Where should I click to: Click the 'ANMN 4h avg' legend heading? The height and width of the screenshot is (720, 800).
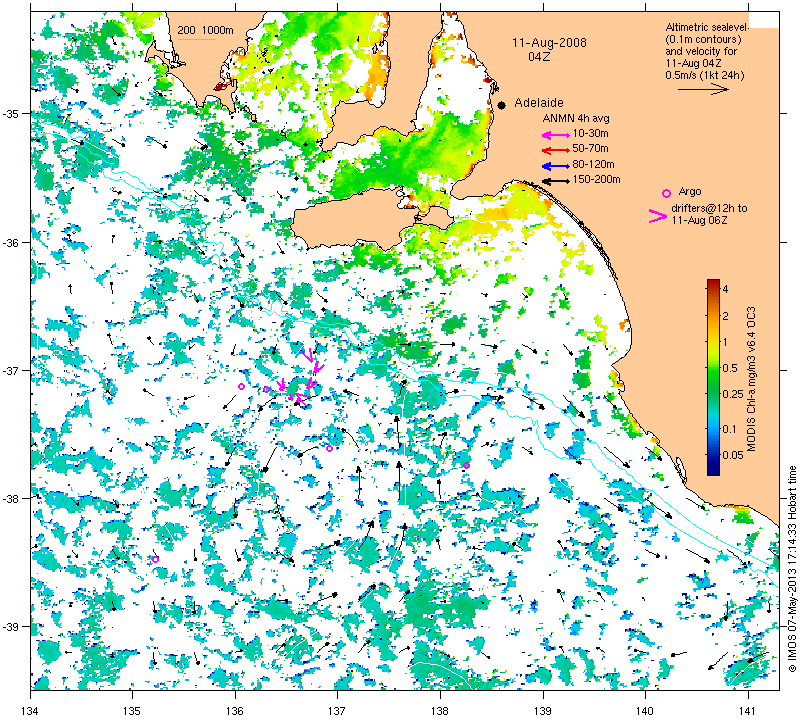click(576, 118)
